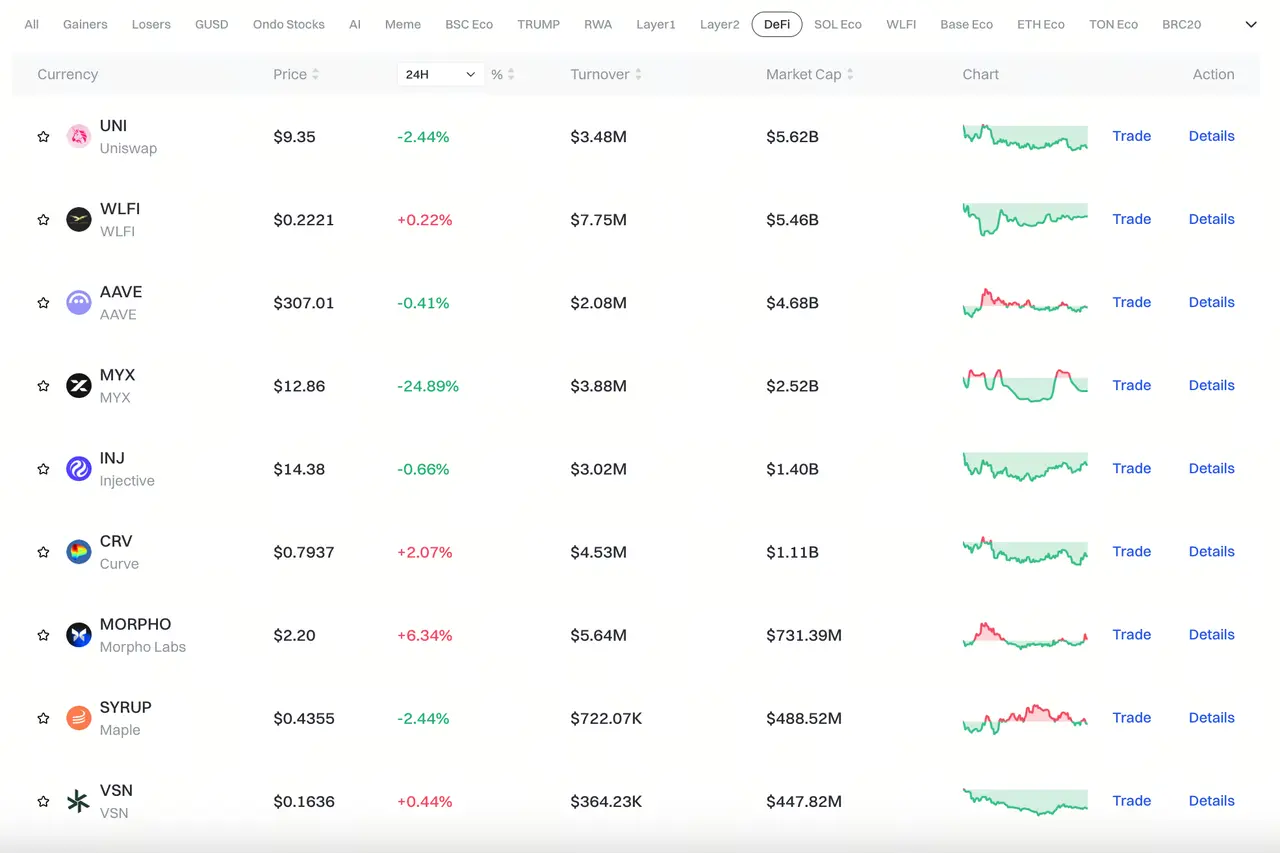
Task: Select the Layer2 category tab
Action: coord(720,24)
